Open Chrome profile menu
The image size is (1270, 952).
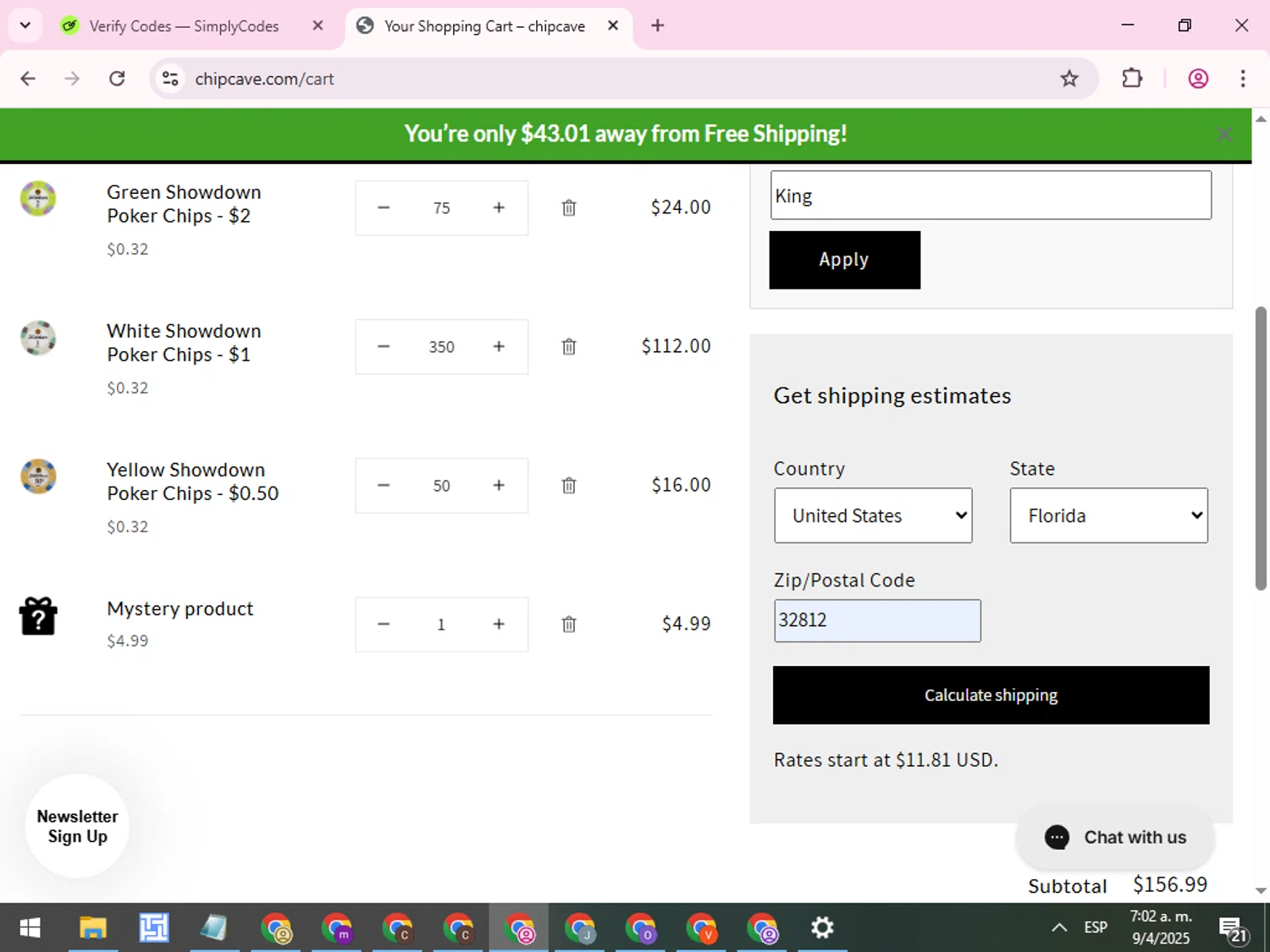[x=1198, y=79]
